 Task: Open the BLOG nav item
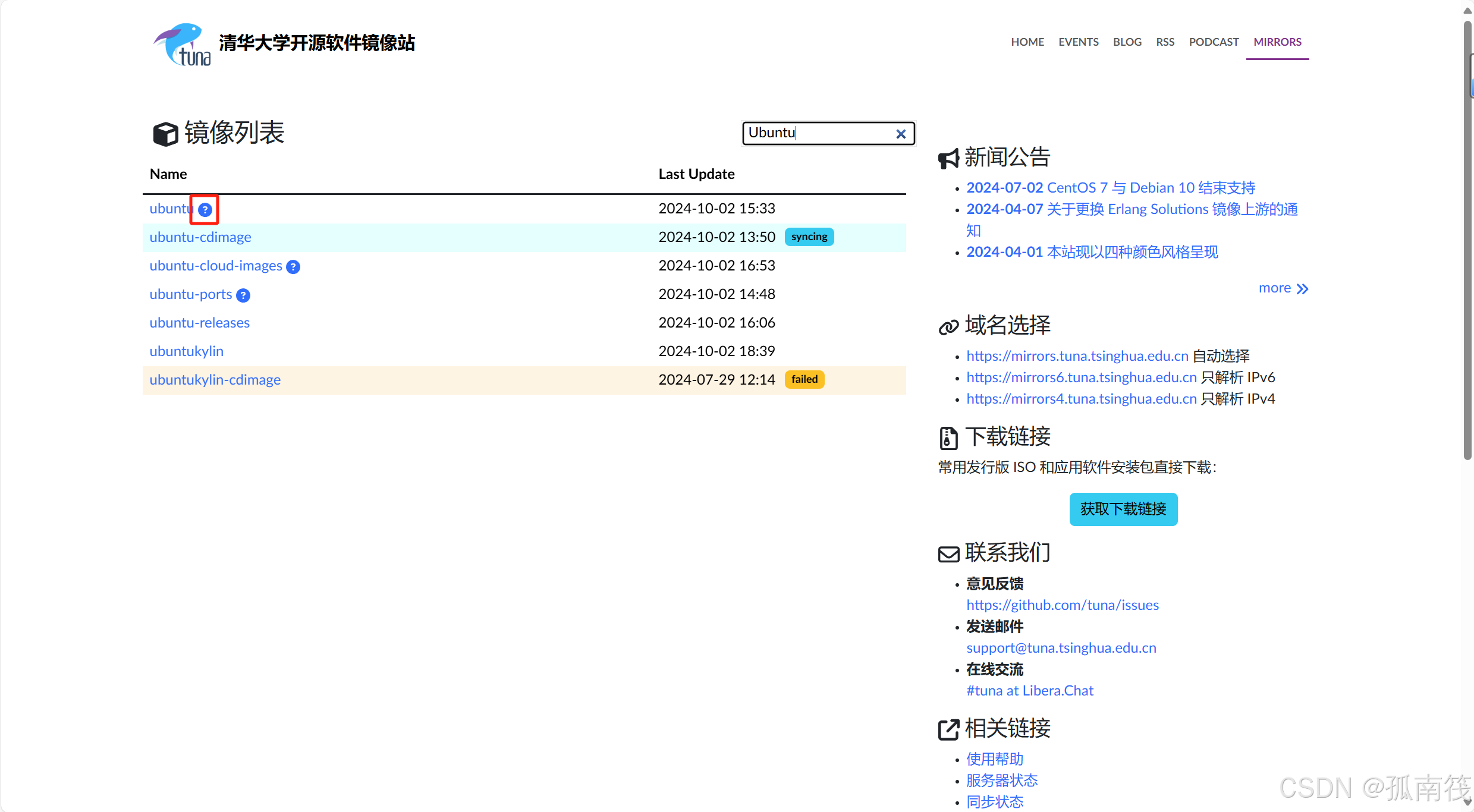pyautogui.click(x=1127, y=42)
